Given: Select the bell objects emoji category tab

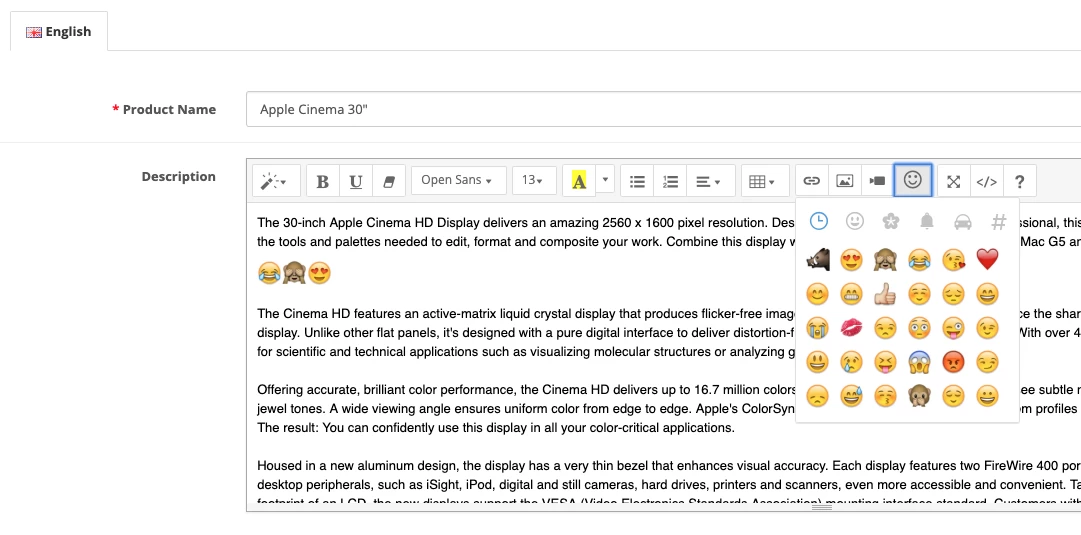Looking at the screenshot, I should tap(927, 221).
